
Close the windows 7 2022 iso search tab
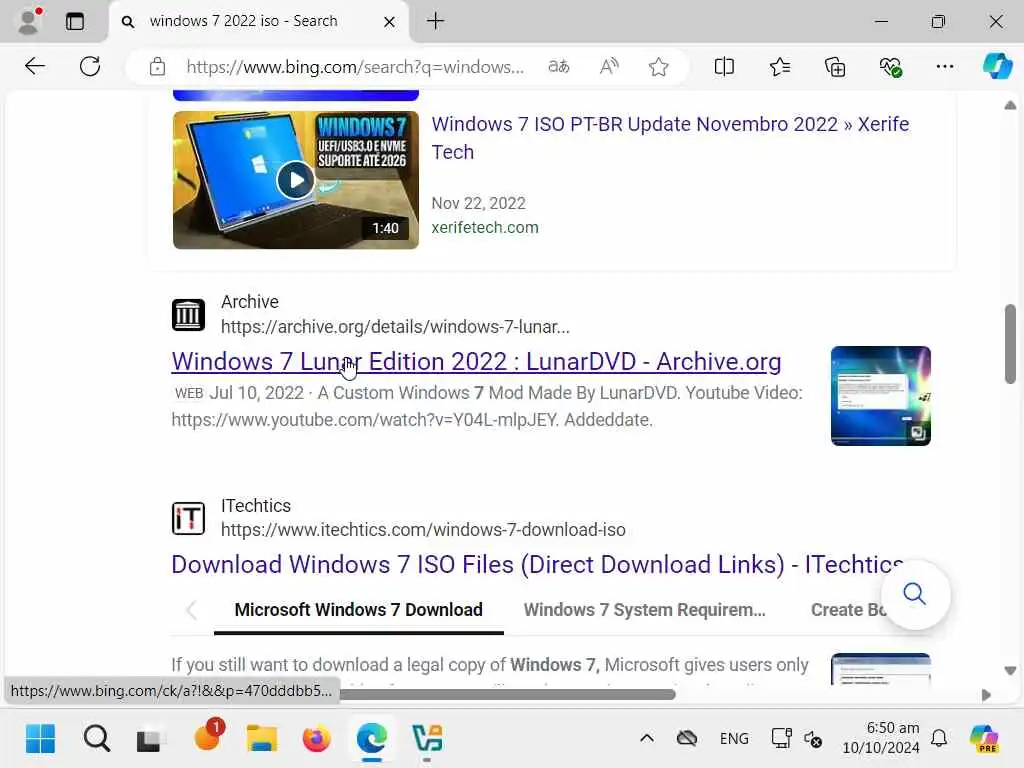(x=389, y=22)
